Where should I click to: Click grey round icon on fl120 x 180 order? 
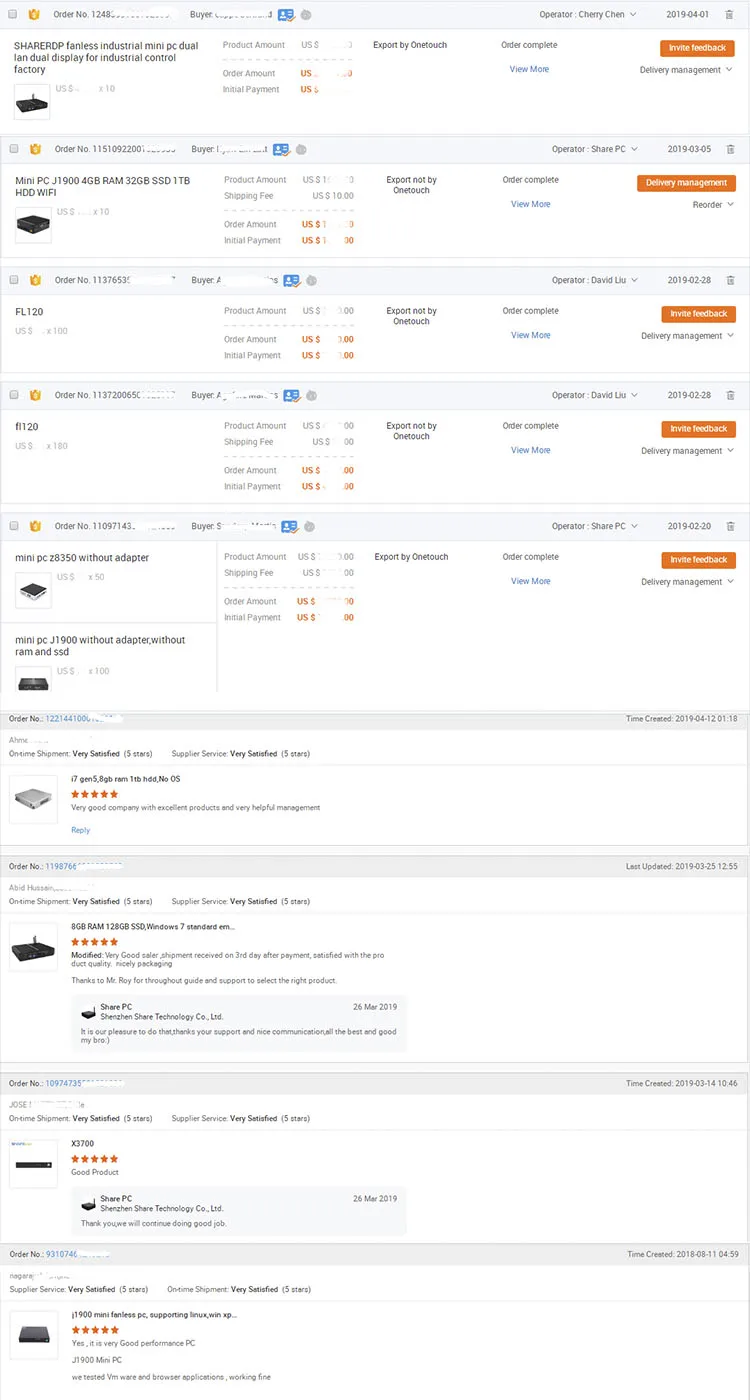(x=311, y=396)
